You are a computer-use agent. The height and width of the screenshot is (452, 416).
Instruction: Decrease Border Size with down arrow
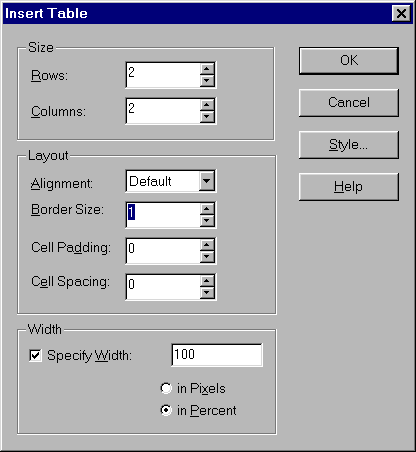point(207,221)
